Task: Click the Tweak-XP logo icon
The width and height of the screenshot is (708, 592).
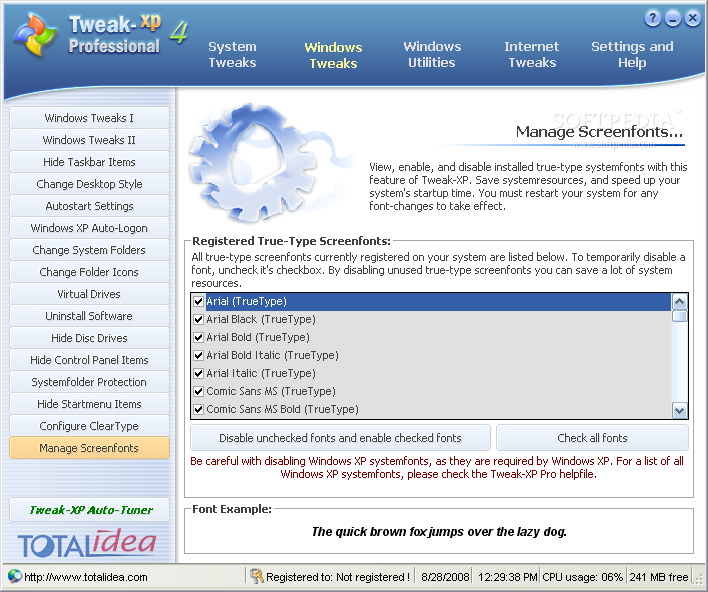Action: pos(35,35)
